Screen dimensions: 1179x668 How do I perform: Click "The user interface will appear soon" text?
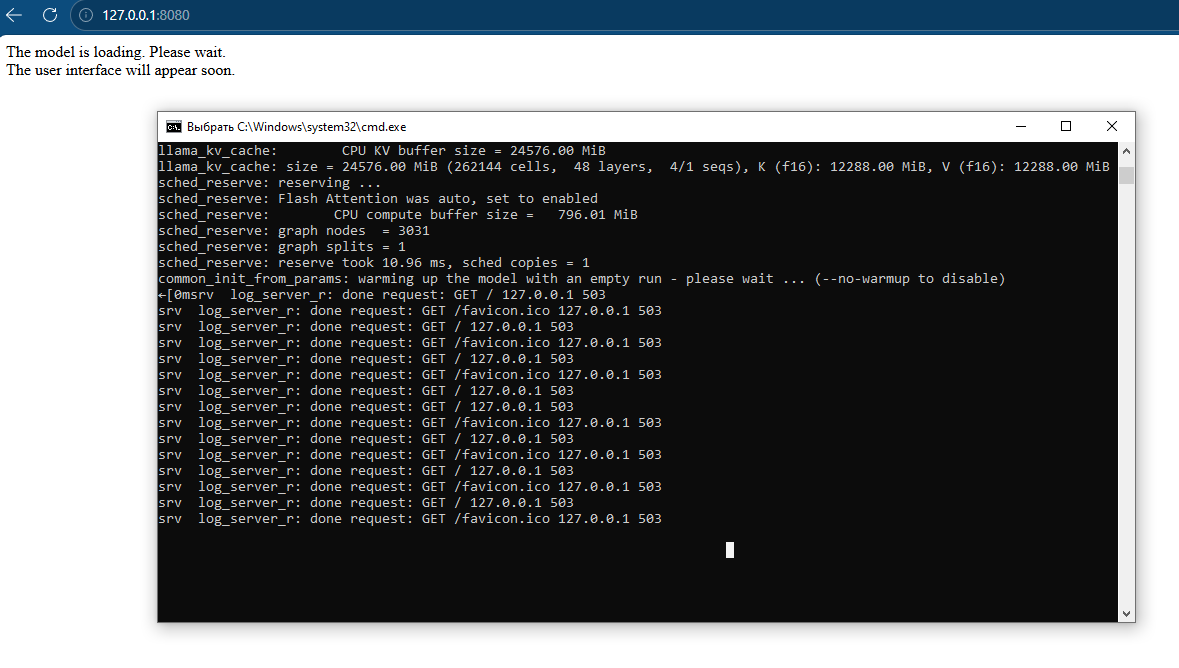click(x=120, y=70)
